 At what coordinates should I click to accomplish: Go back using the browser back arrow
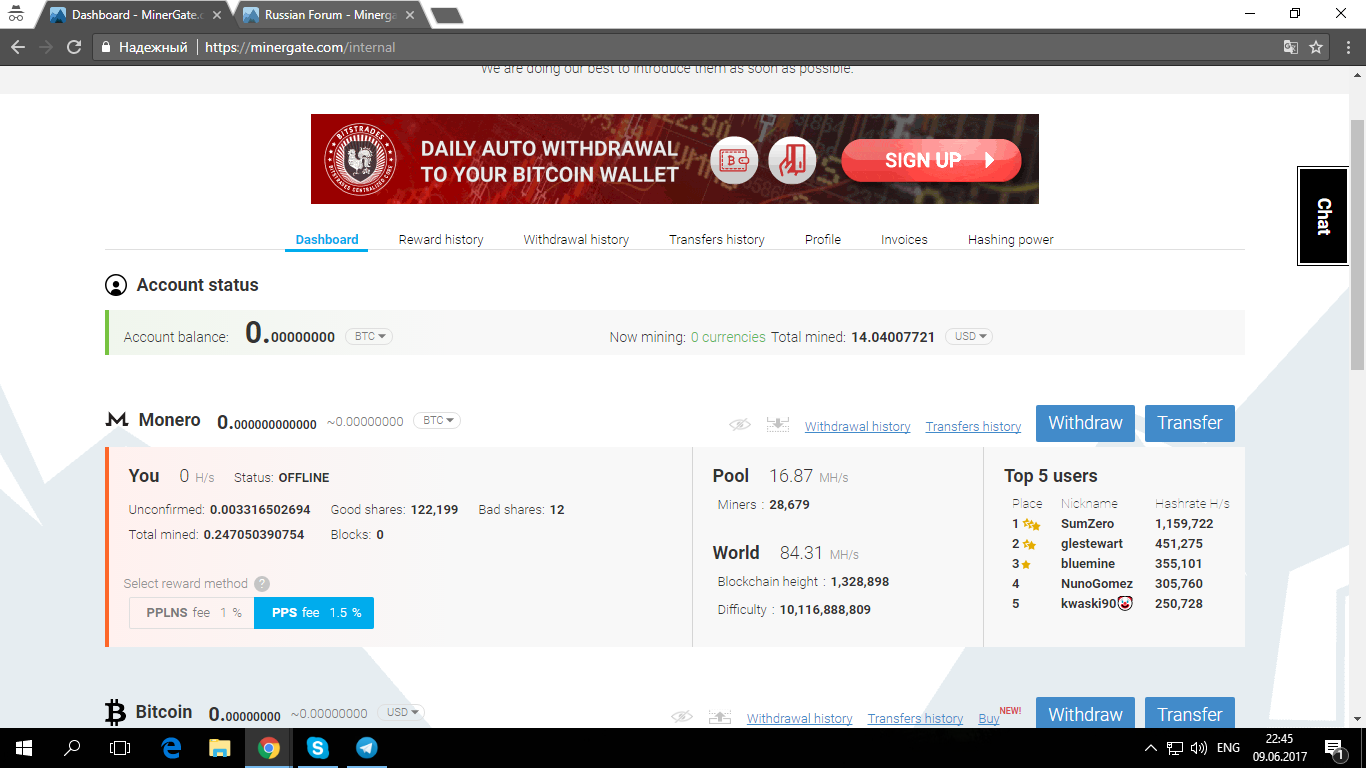18,47
